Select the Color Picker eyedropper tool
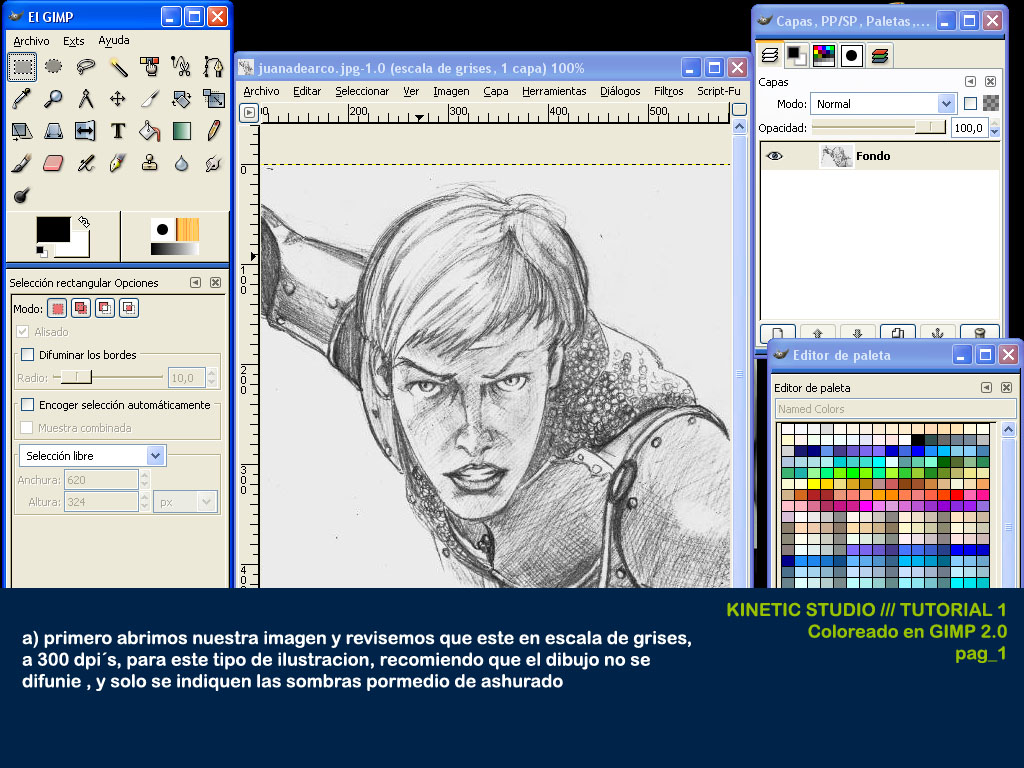 click(22, 99)
